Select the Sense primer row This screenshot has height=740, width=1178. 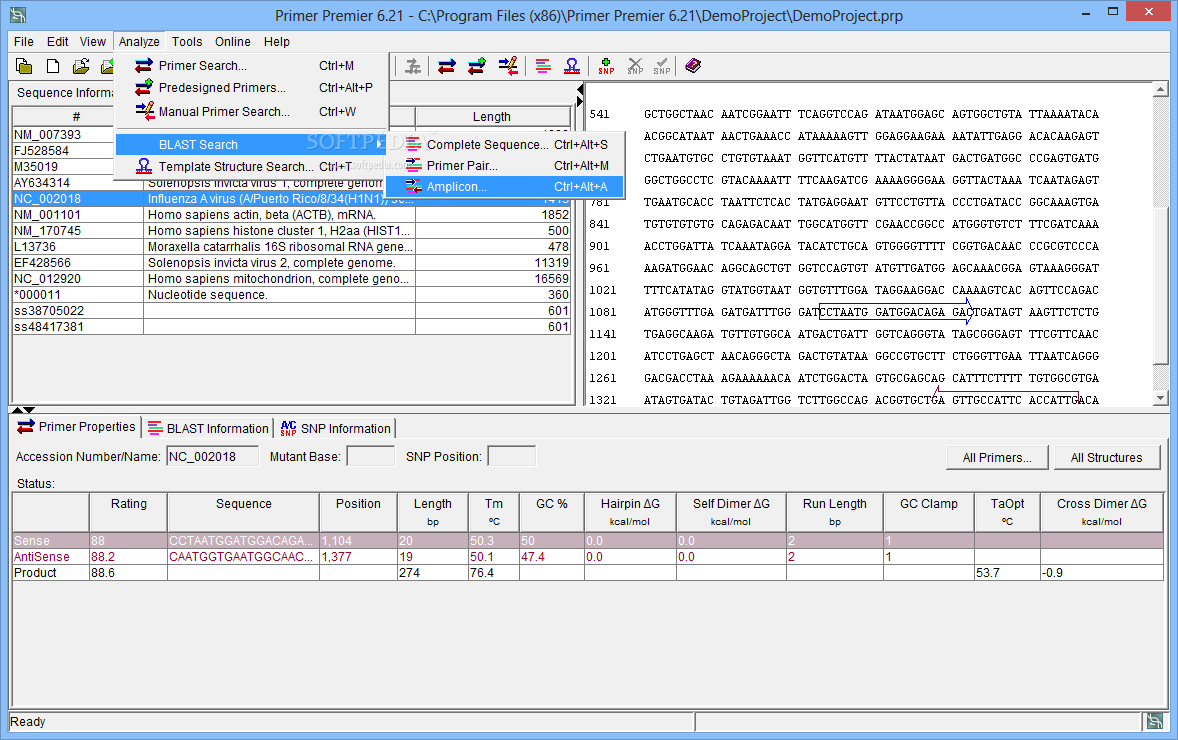pyautogui.click(x=587, y=540)
